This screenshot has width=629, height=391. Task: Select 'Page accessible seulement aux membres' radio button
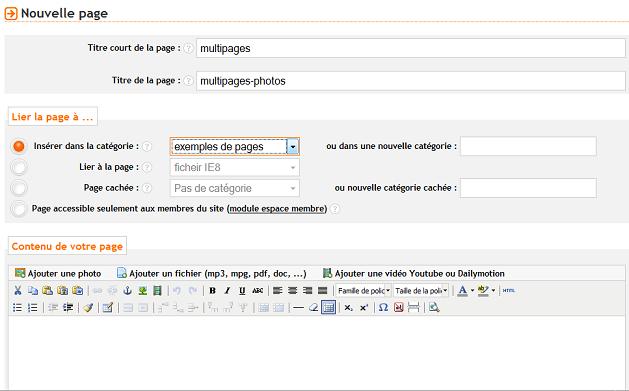pyautogui.click(x=19, y=209)
